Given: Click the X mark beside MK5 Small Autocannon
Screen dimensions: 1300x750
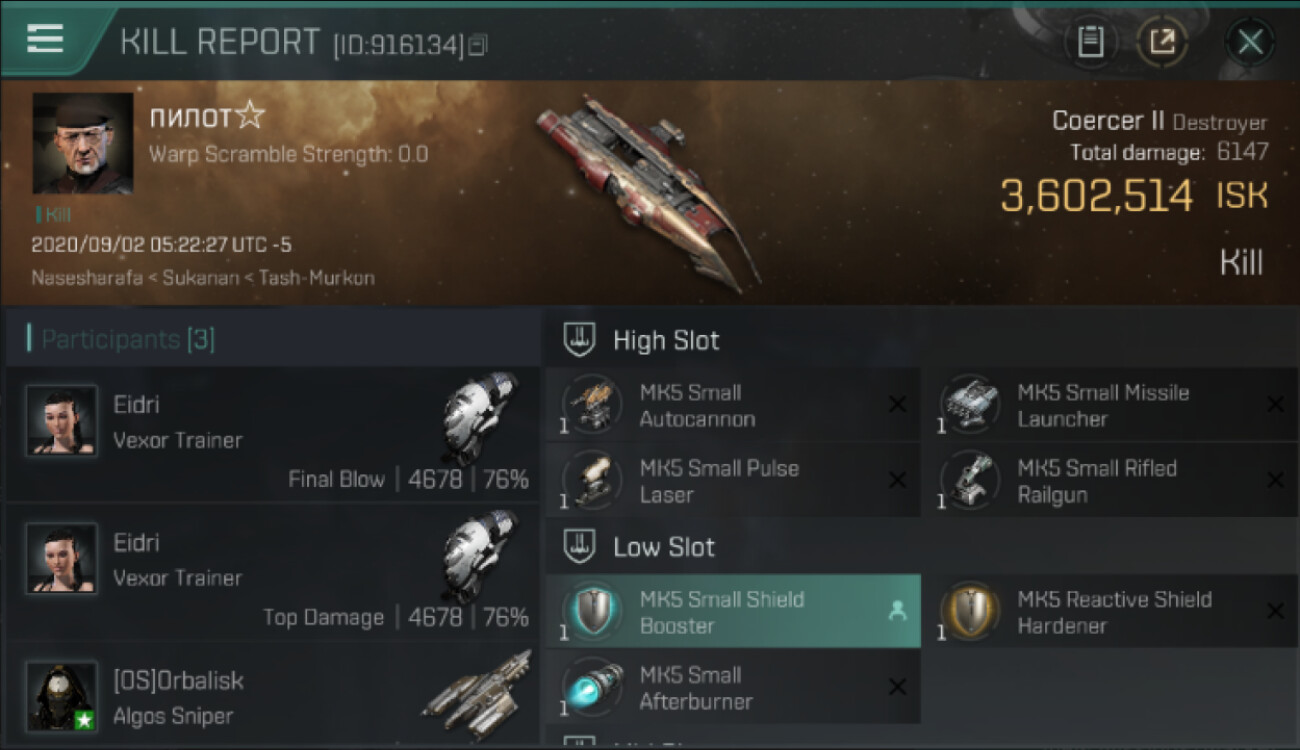Looking at the screenshot, I should (897, 404).
